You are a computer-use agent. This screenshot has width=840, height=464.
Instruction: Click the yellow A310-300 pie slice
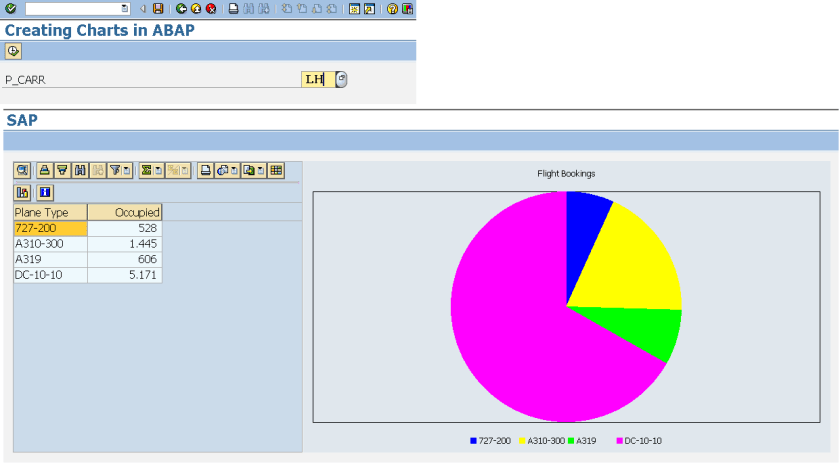632,263
